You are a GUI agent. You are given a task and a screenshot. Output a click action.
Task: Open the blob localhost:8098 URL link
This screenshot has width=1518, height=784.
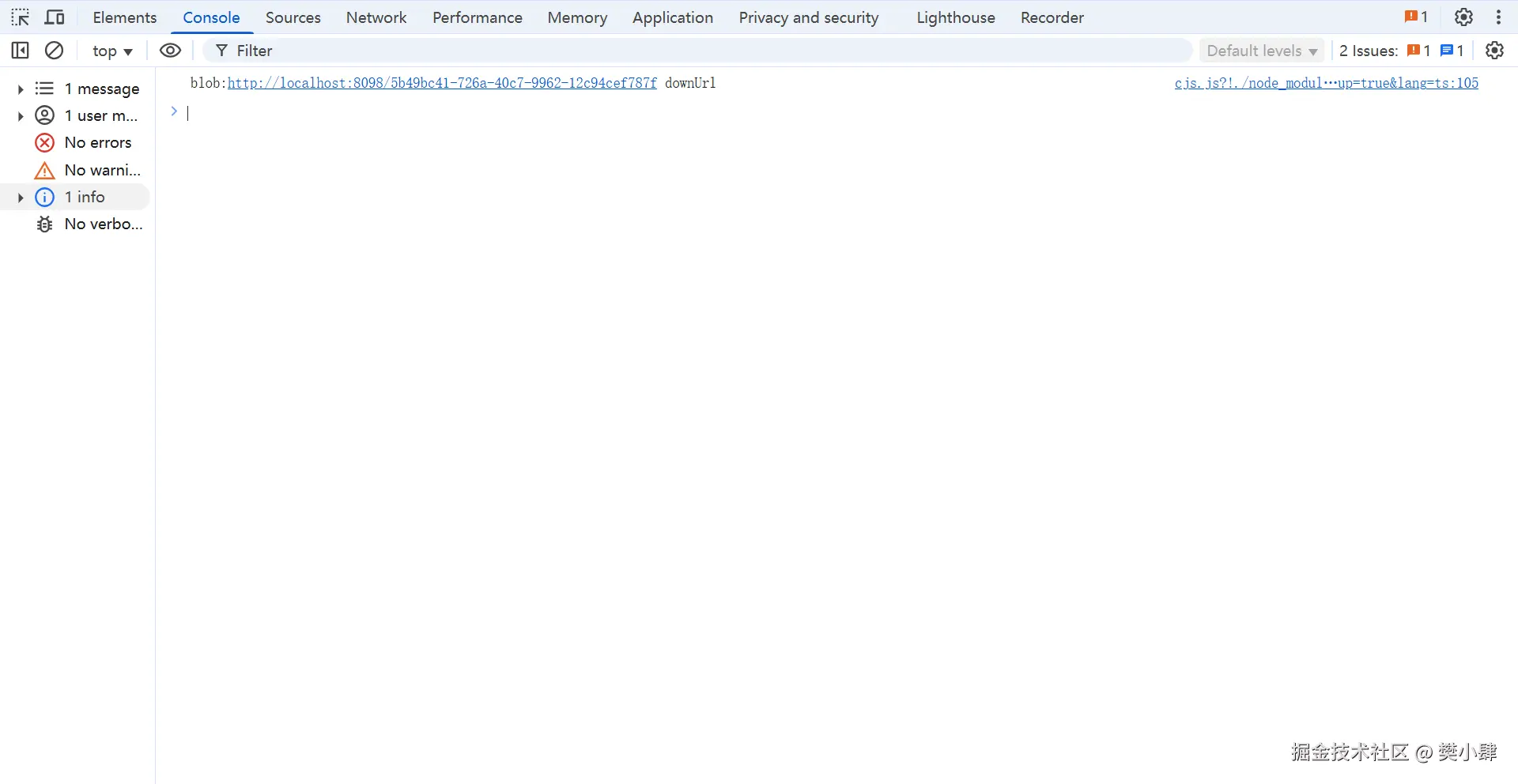click(x=442, y=83)
